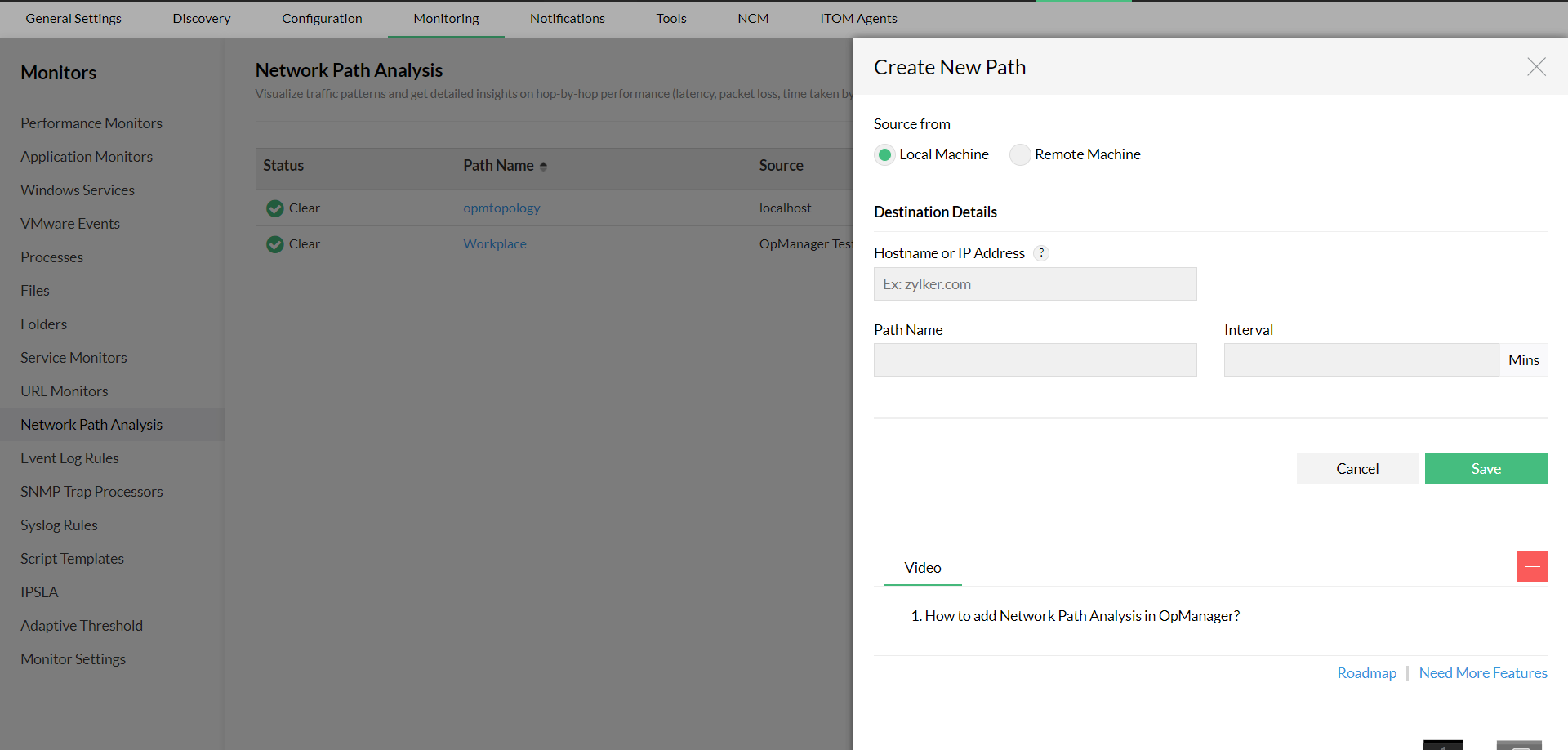Select the Local Machine radio button
The height and width of the screenshot is (750, 1568).
pos(884,154)
